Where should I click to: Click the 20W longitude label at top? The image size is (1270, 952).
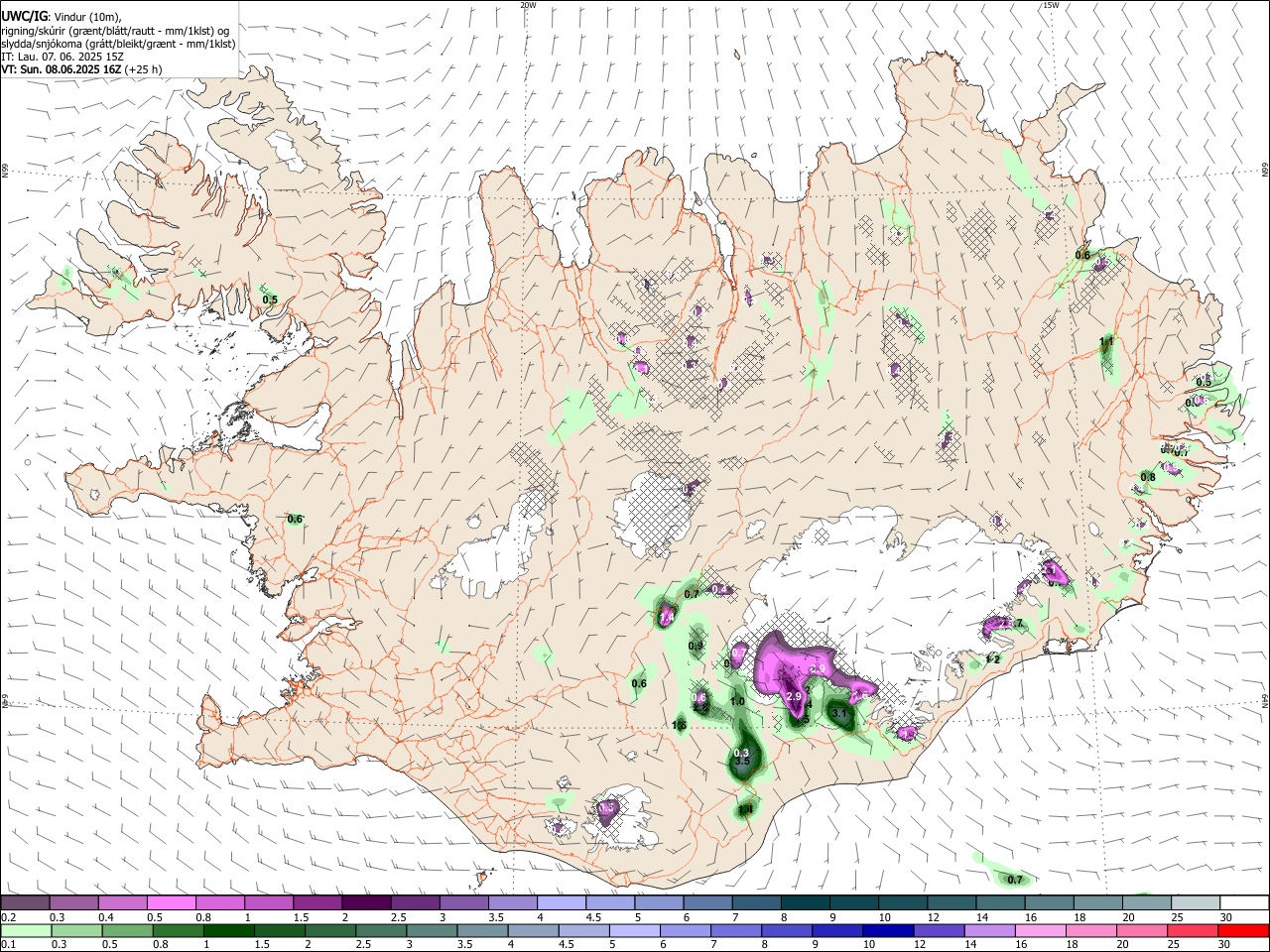point(528,5)
